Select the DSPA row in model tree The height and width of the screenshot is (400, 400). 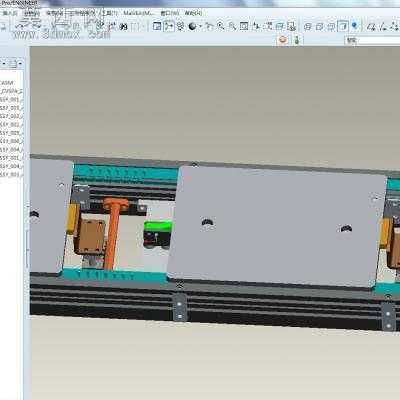(11, 91)
